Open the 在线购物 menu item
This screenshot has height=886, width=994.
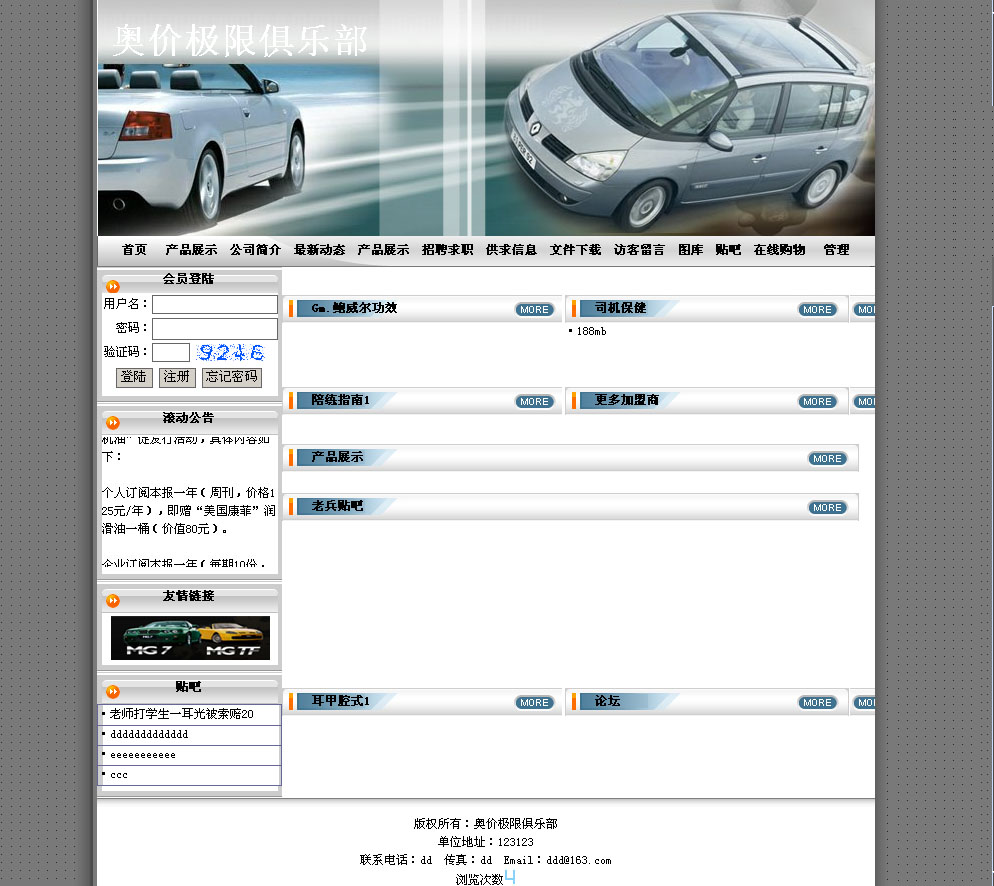tap(779, 250)
